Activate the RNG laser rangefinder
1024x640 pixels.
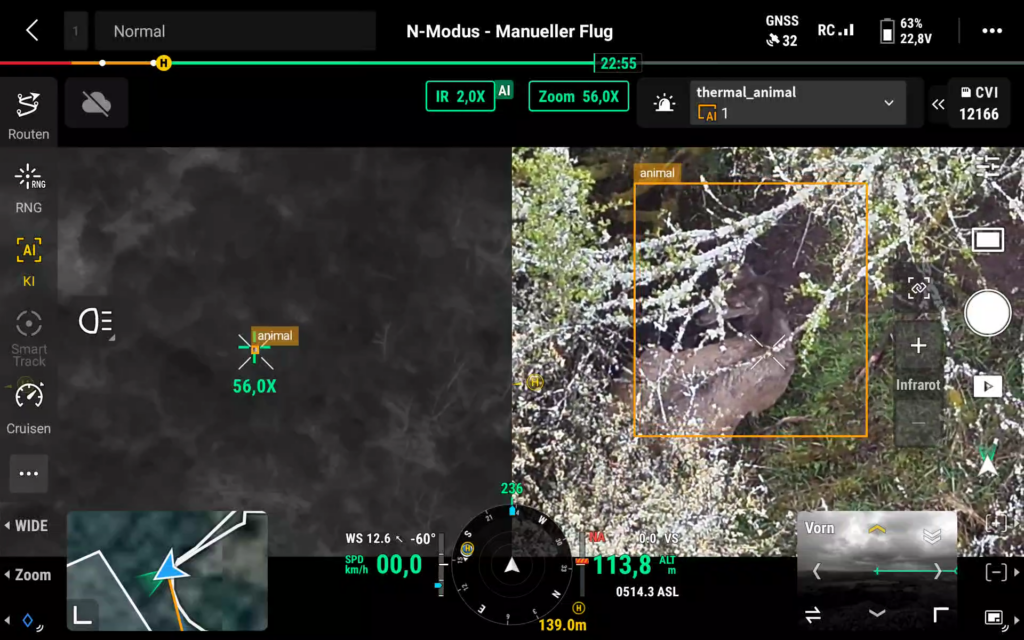[28, 188]
